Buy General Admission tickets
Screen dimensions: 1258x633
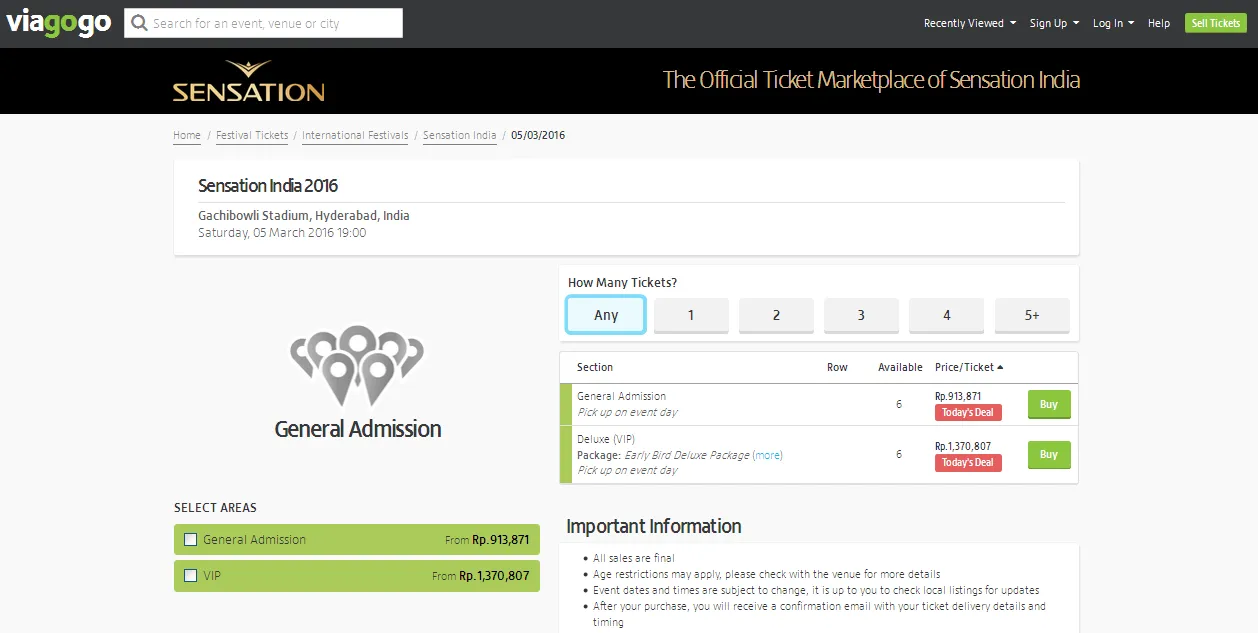1048,405
